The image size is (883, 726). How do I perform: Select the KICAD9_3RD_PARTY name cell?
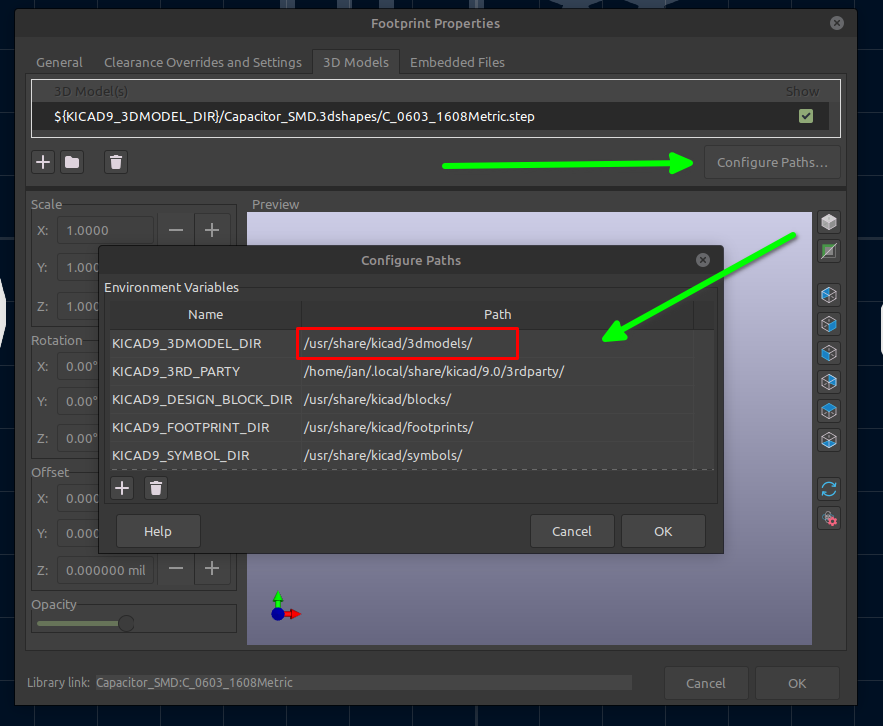pos(205,372)
